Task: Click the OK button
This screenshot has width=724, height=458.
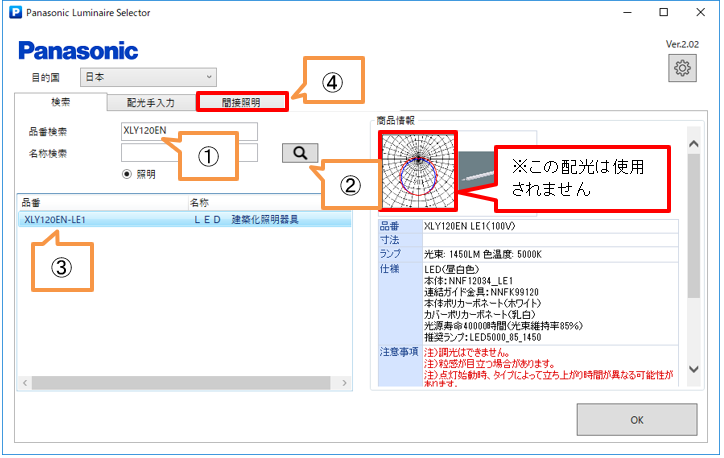Action: click(637, 420)
